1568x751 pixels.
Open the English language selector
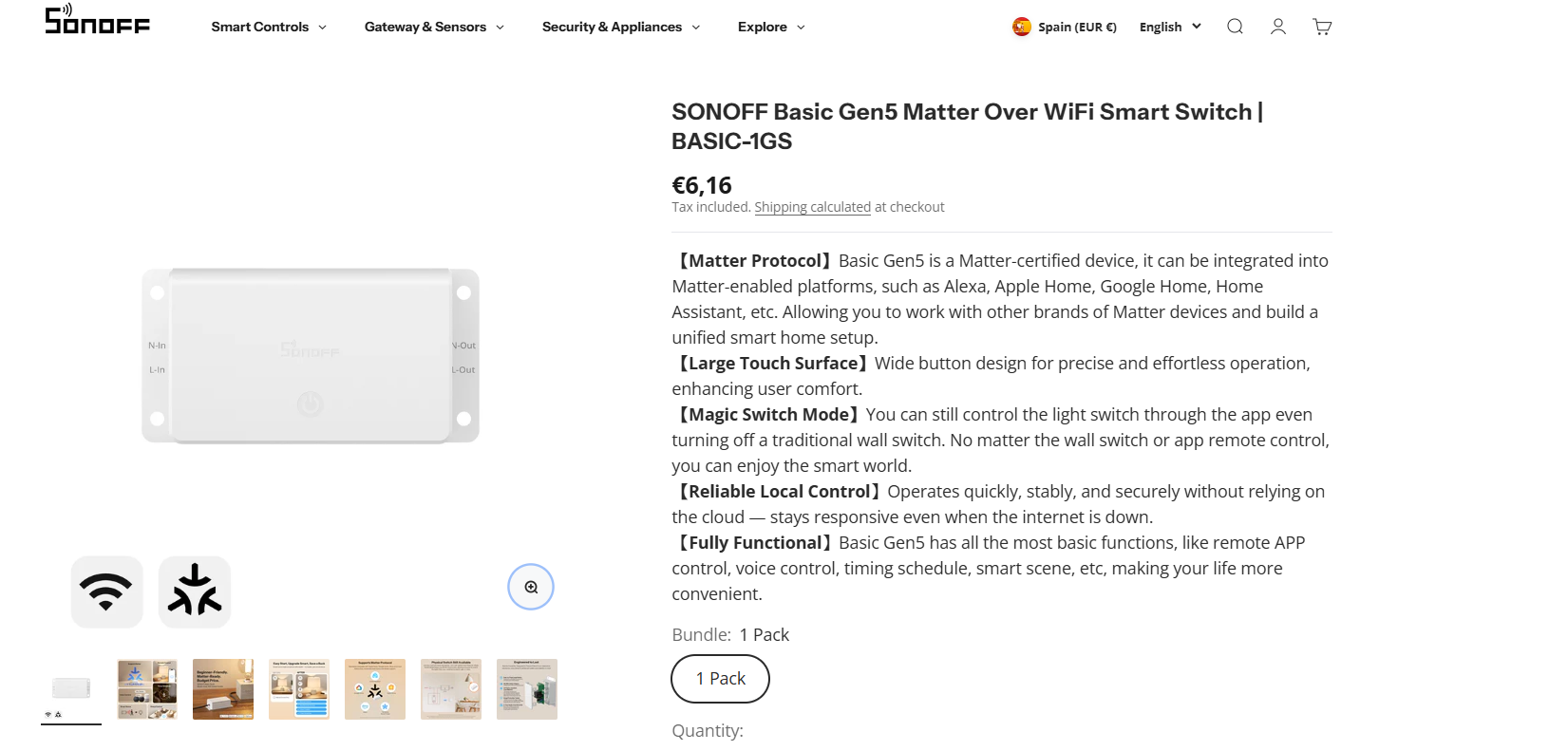(1170, 27)
